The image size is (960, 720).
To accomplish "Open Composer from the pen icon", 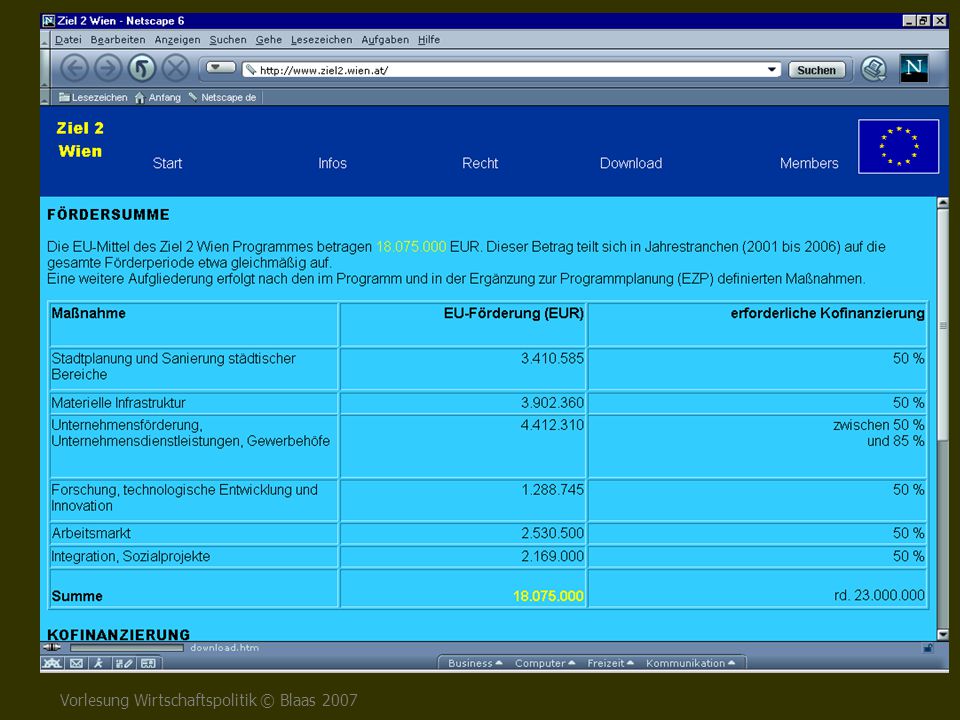I will coord(124,663).
